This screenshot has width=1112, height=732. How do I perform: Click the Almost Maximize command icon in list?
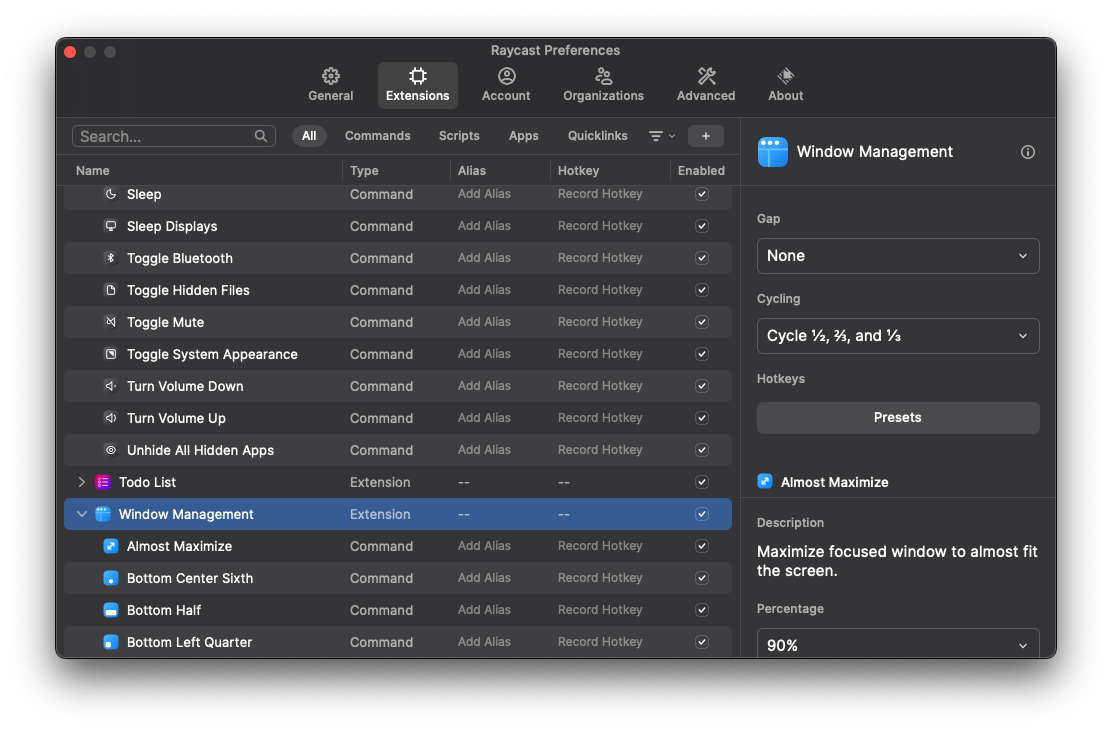click(111, 546)
